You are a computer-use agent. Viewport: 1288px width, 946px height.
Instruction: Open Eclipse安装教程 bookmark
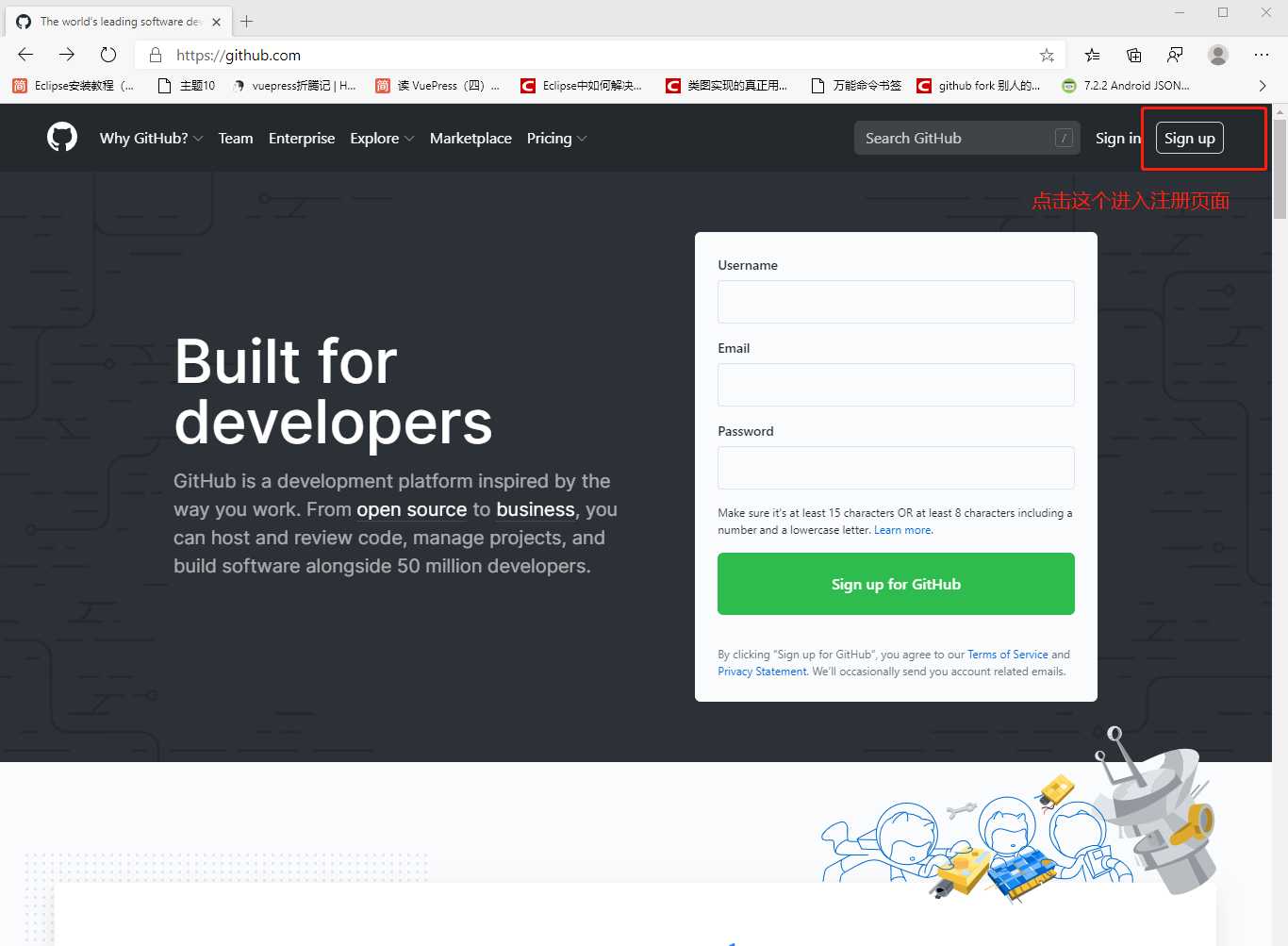(73, 86)
